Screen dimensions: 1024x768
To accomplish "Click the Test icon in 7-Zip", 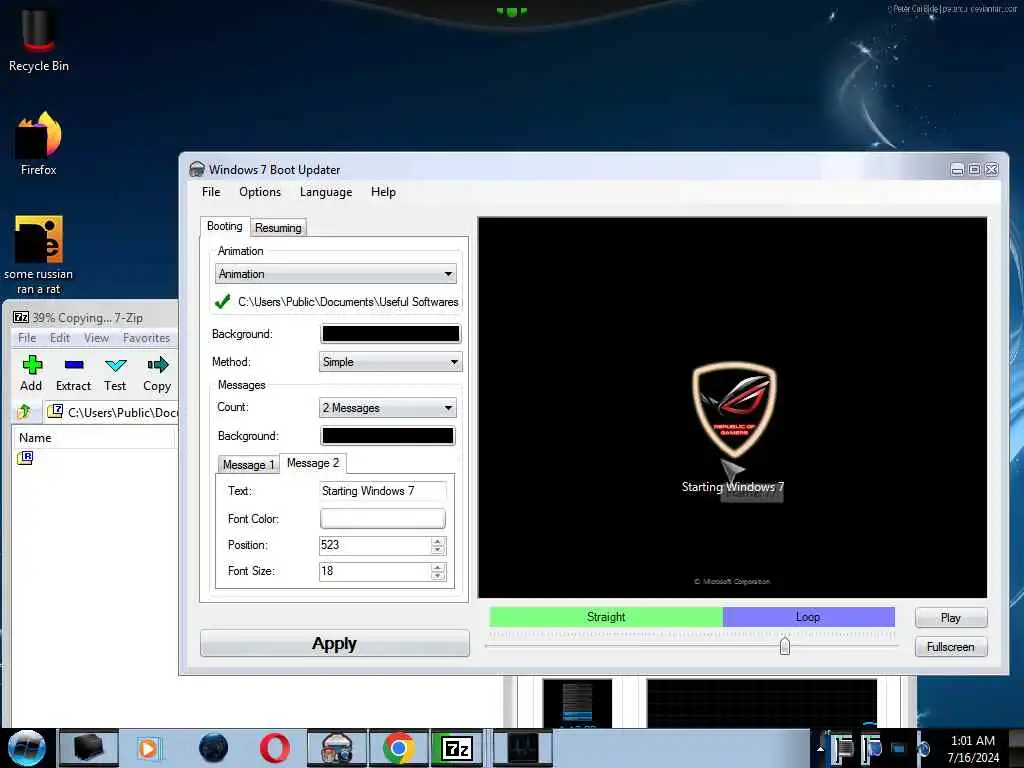I will 115,374.
